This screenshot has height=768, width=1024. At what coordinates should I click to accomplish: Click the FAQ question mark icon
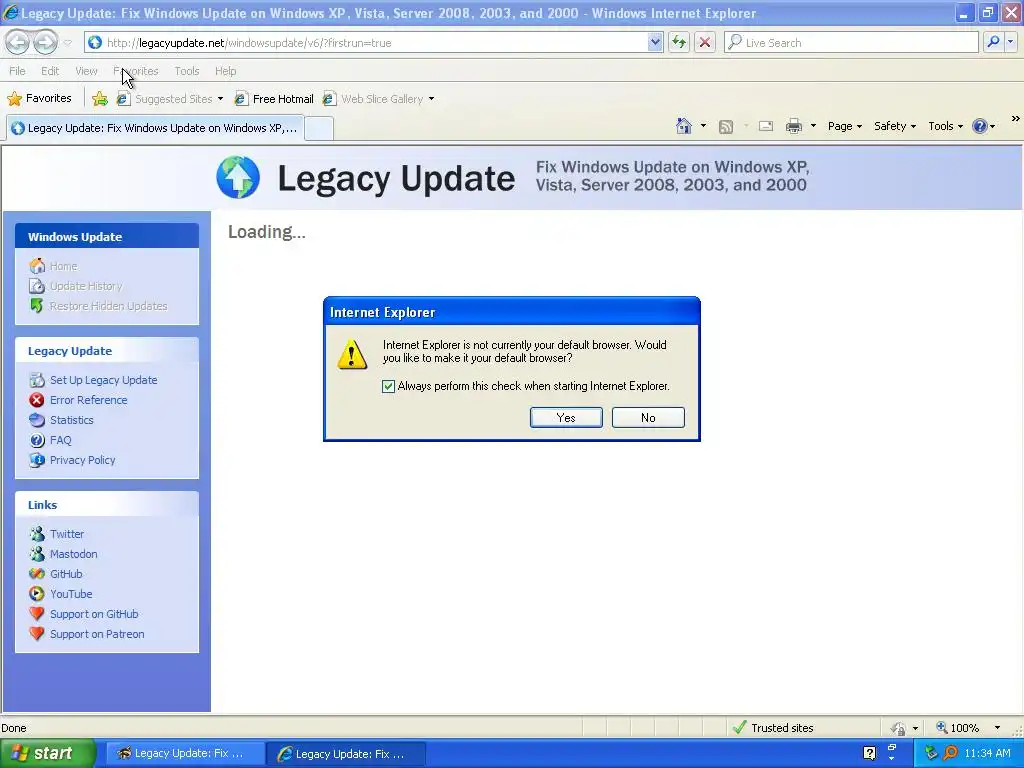coord(37,440)
